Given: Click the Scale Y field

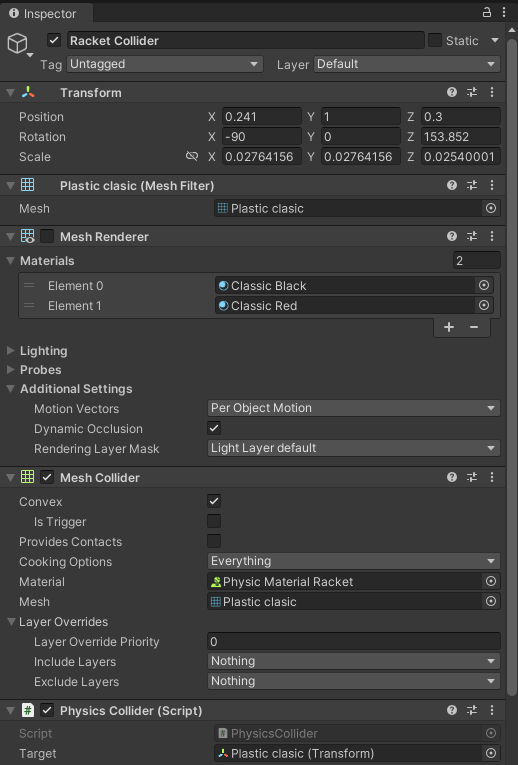Looking at the screenshot, I should pos(361,157).
